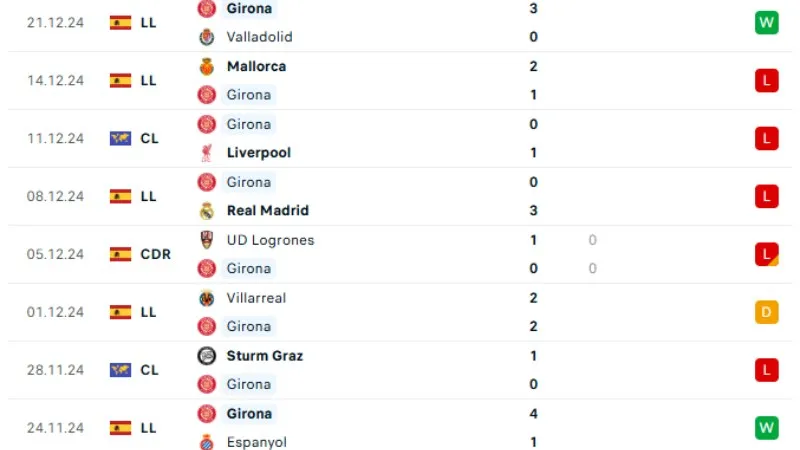Click the green W badge for Girona–Valladolid
800x450 pixels.
click(766, 23)
